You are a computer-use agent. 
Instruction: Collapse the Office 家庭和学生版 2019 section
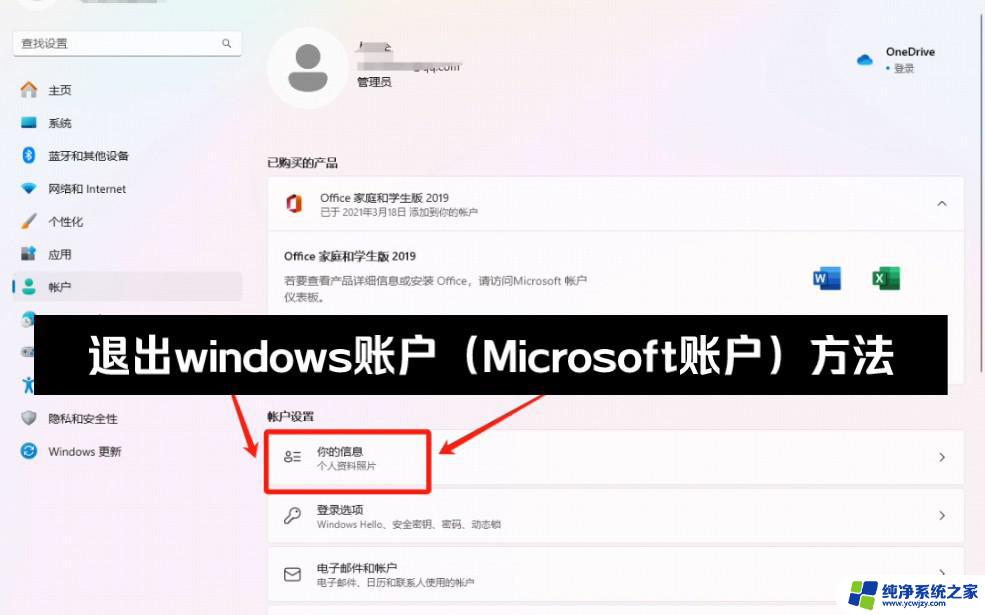[942, 204]
